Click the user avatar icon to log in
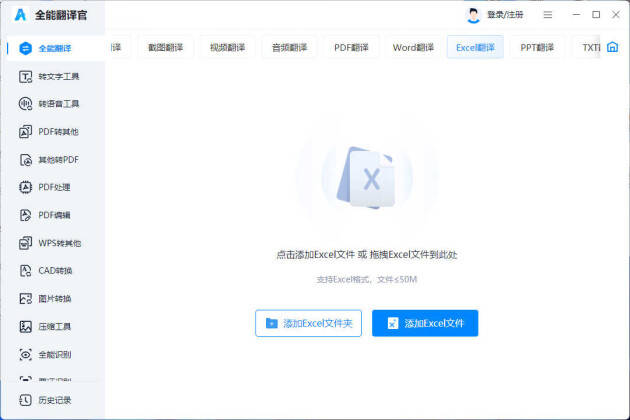The height and width of the screenshot is (420, 630). click(473, 15)
